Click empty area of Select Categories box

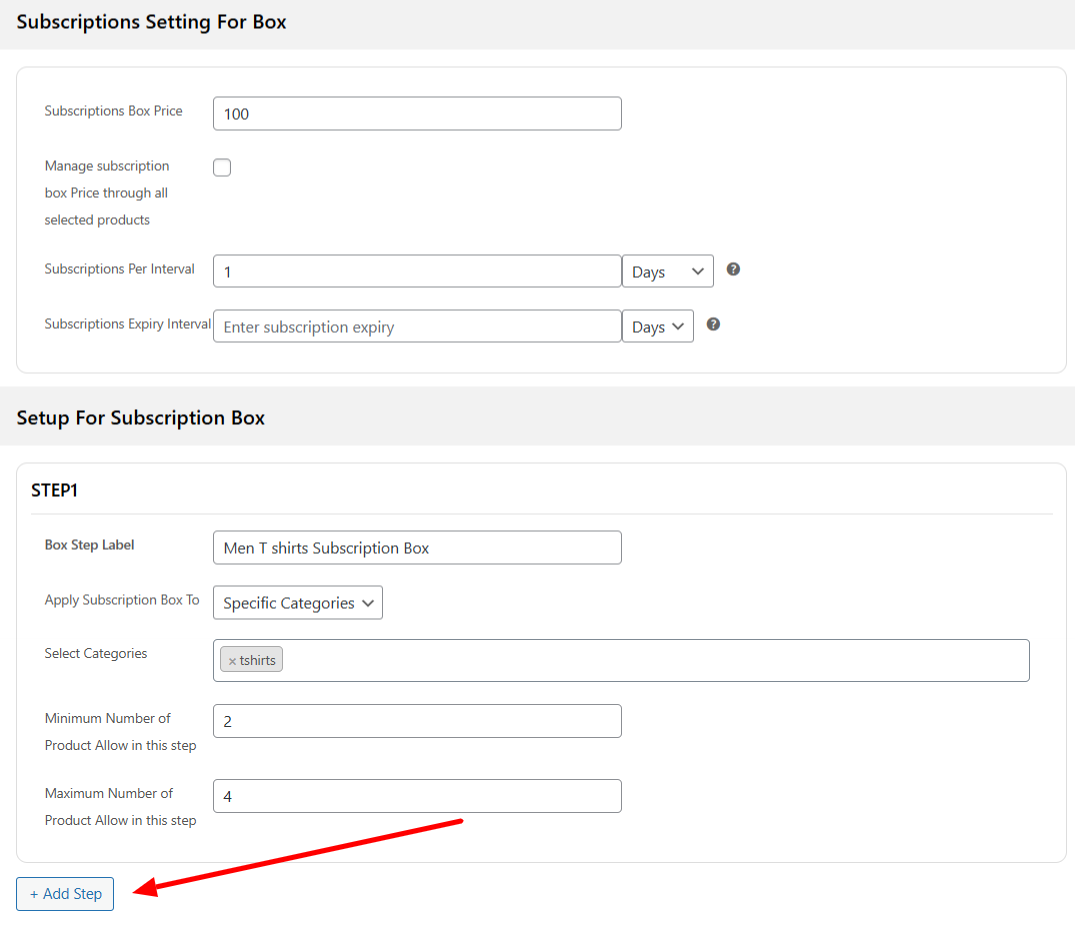click(650, 661)
